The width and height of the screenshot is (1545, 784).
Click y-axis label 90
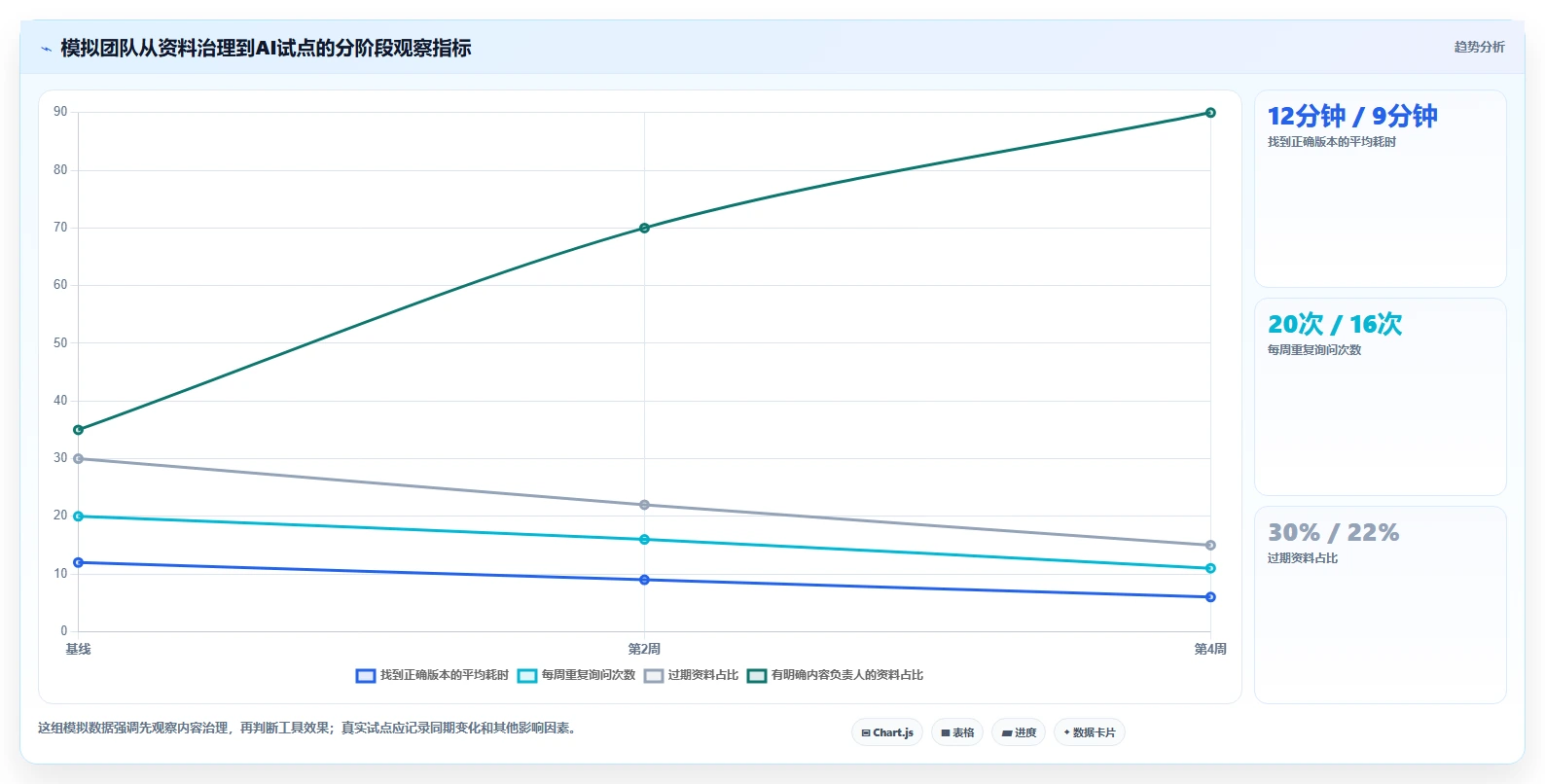point(60,112)
